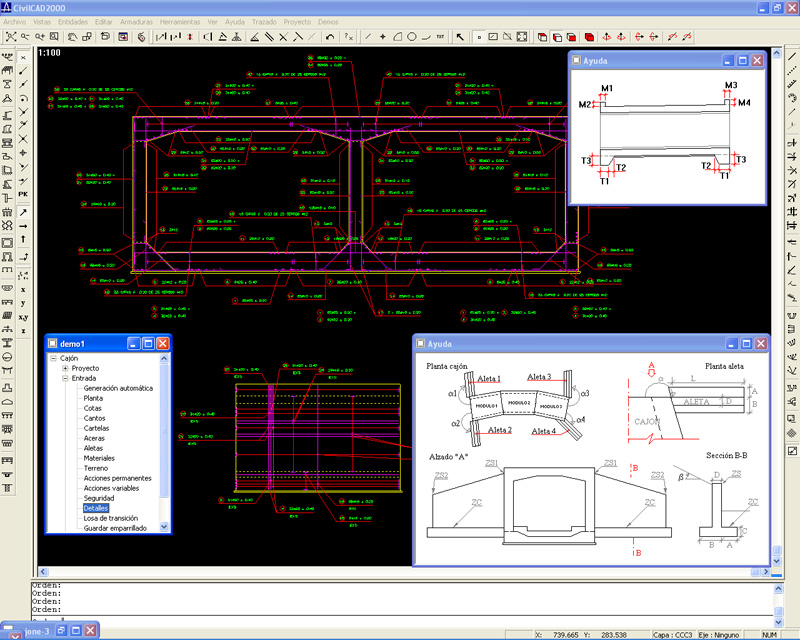Collapse the Entrada tree node
The image size is (800, 640).
pyautogui.click(x=65, y=378)
